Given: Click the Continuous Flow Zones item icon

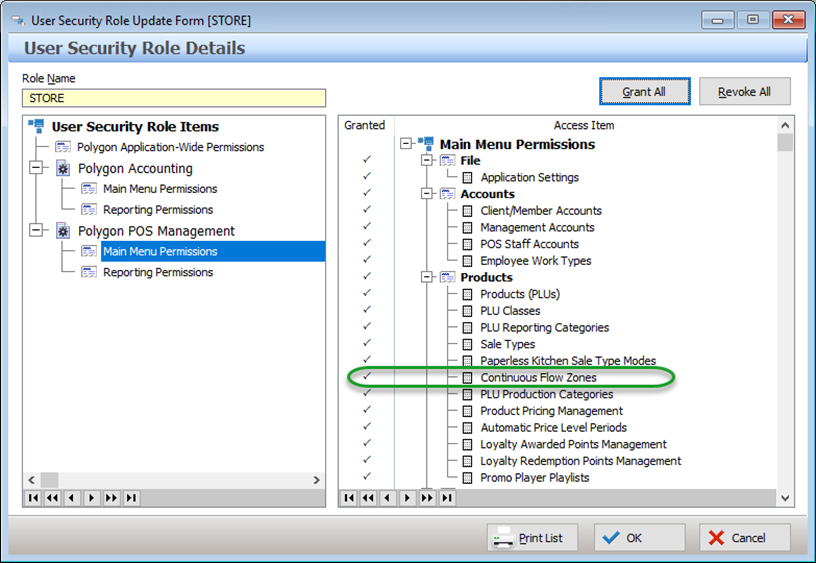Looking at the screenshot, I should (x=467, y=377).
